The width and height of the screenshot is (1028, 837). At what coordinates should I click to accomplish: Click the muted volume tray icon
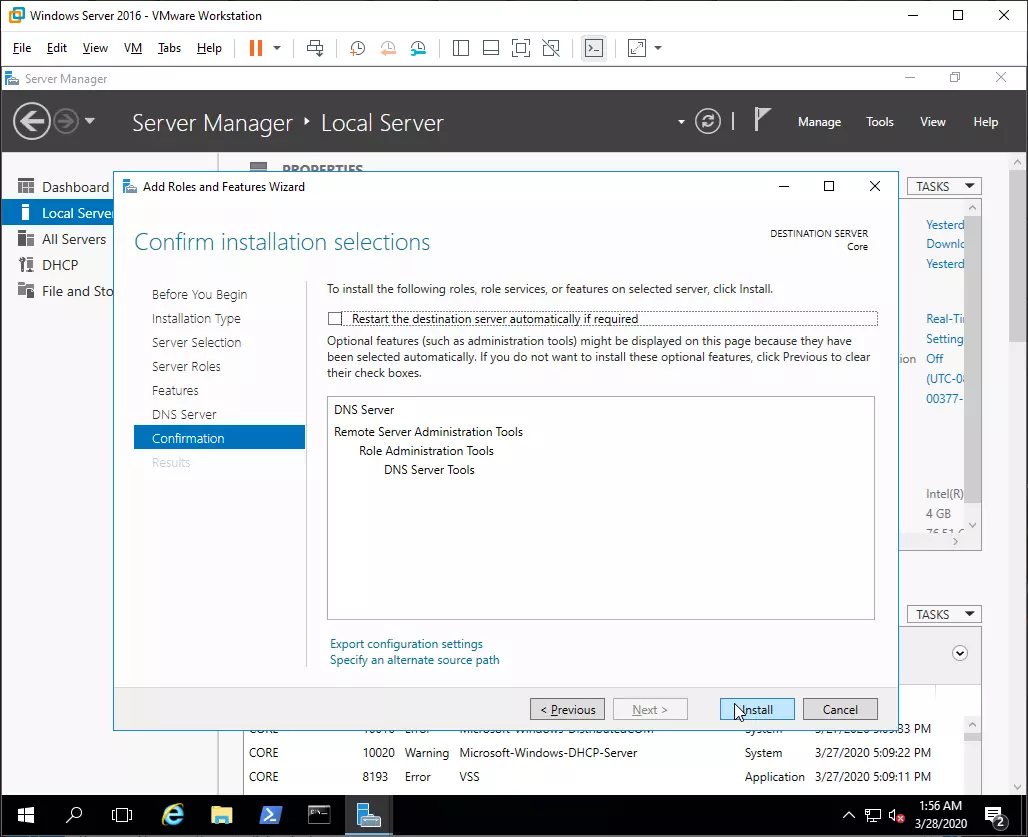tap(896, 816)
